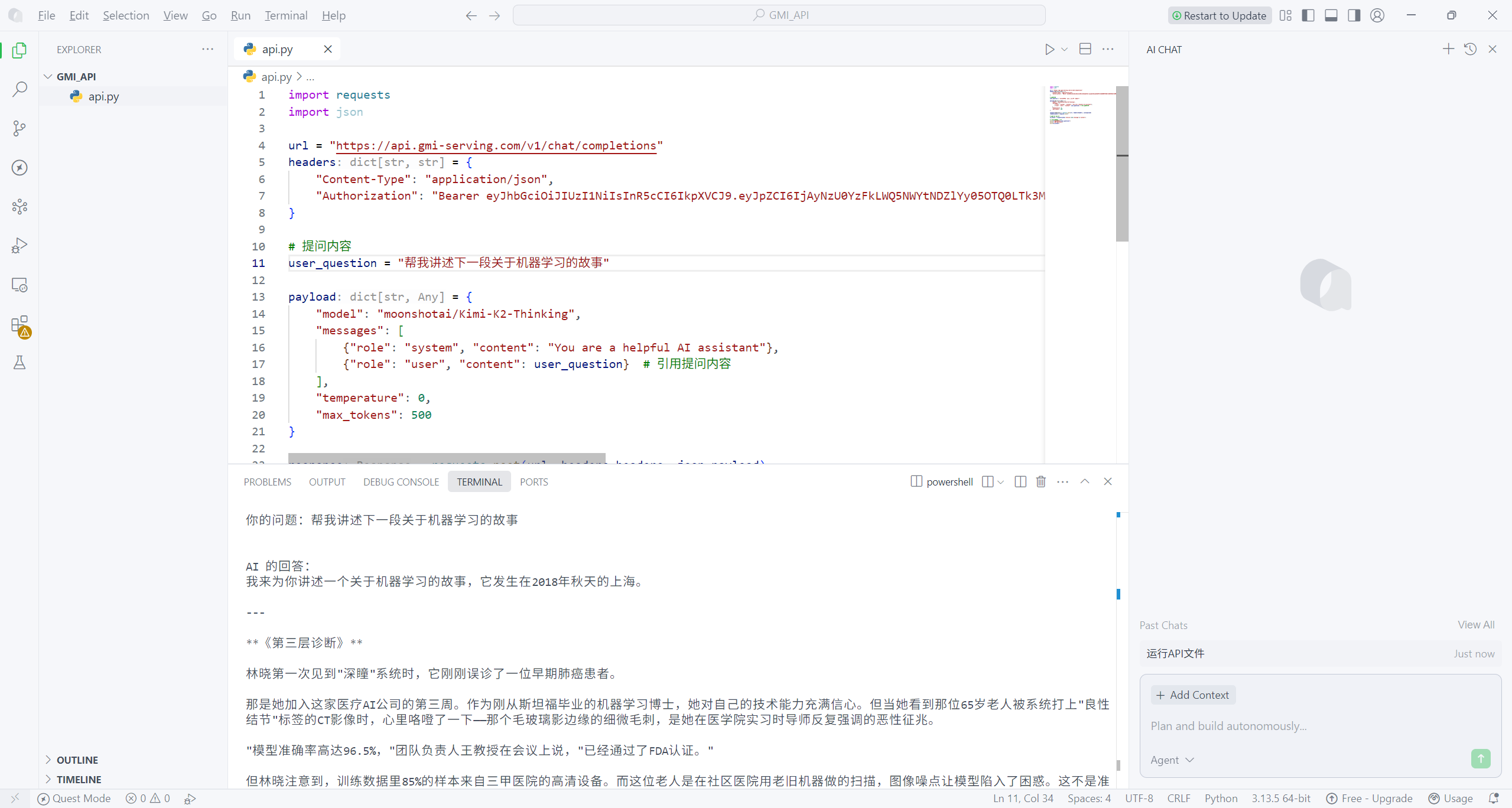Click the Add Context button

(1192, 695)
